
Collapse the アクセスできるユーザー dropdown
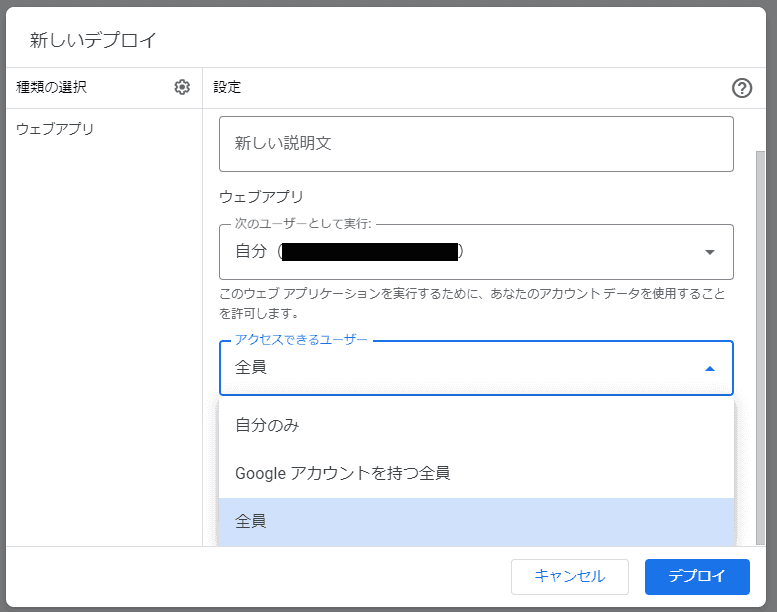pos(476,368)
